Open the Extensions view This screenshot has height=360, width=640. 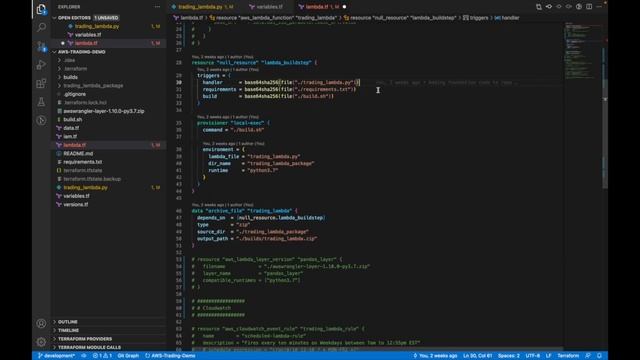pyautogui.click(x=41, y=83)
